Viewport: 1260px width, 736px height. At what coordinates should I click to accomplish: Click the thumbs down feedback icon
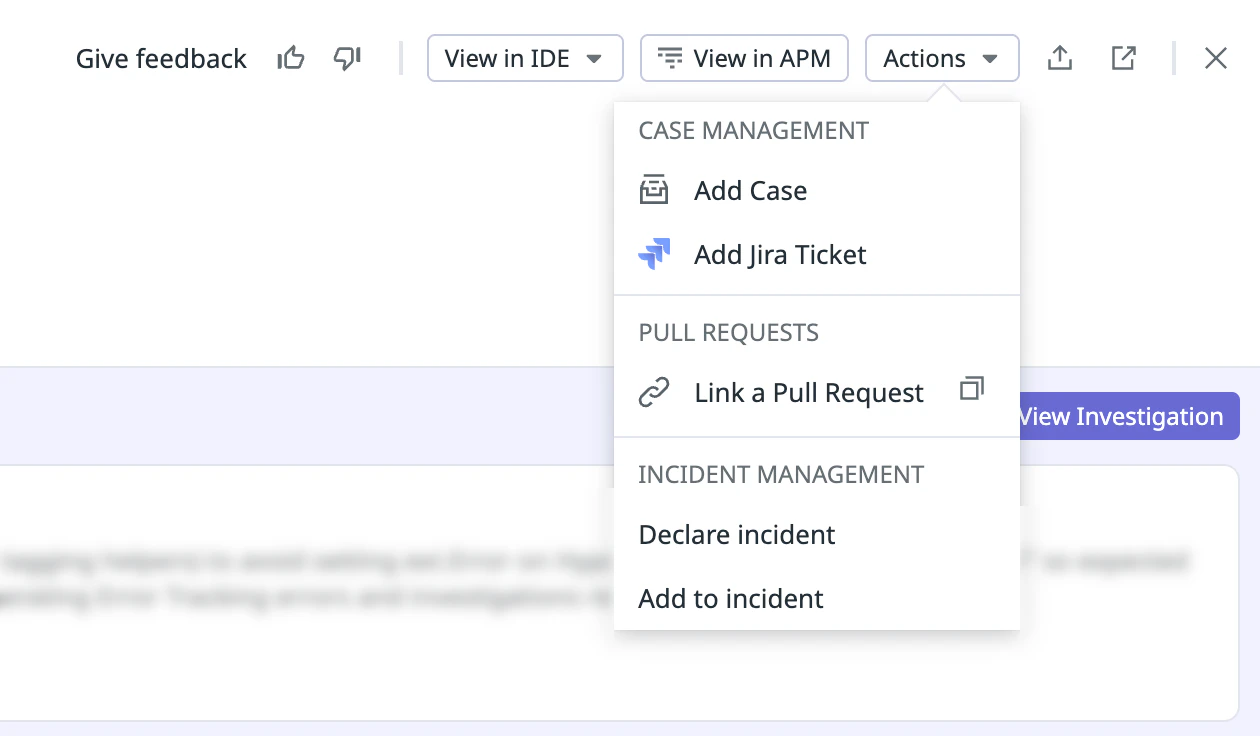(347, 59)
